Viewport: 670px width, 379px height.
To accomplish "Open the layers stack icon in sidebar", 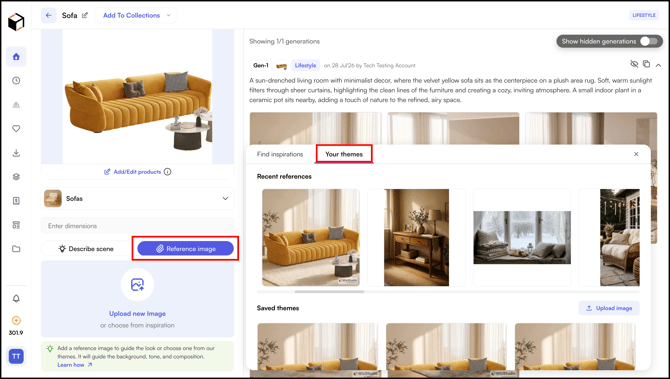I will click(16, 176).
